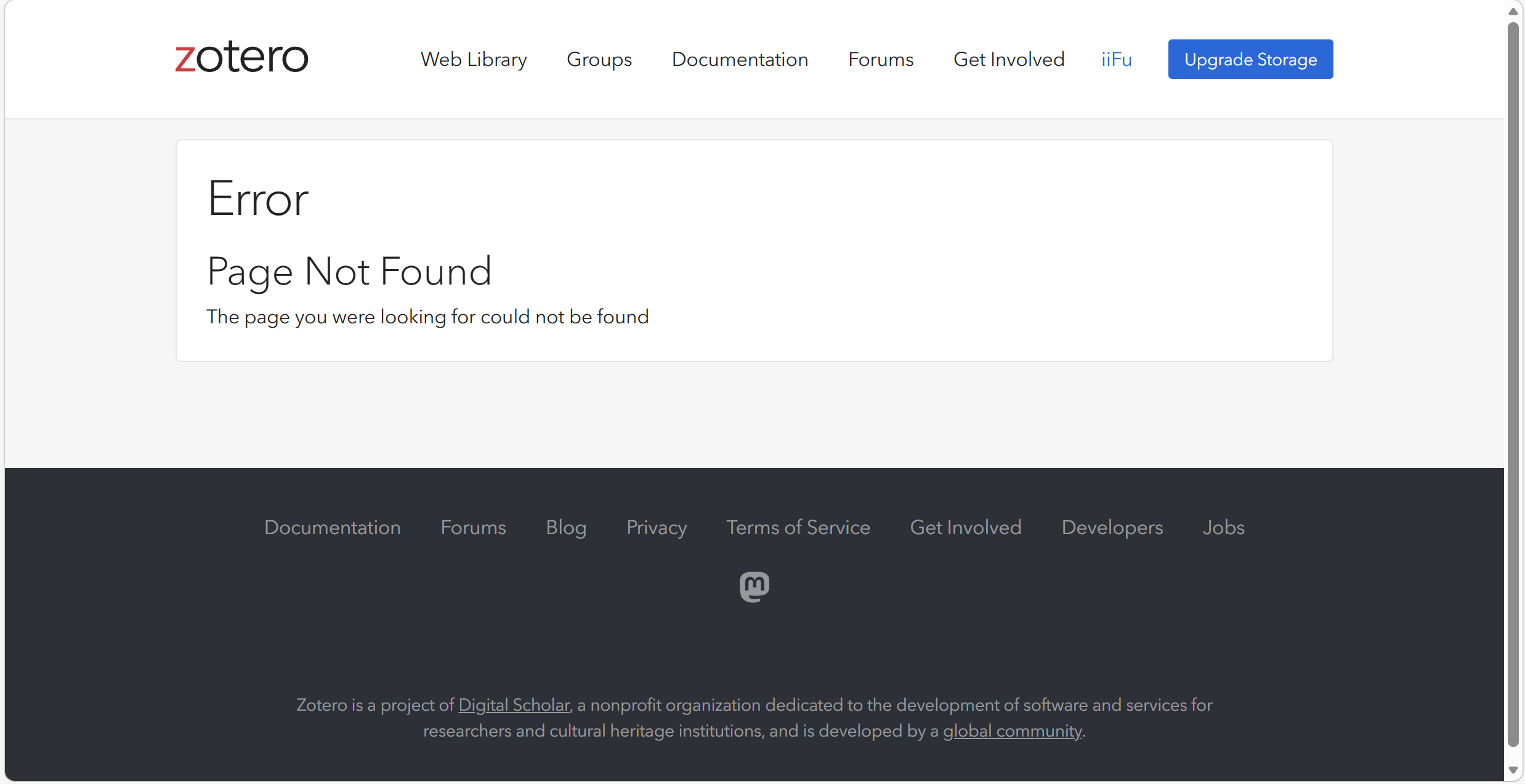The height and width of the screenshot is (784, 1525).
Task: Open Forums in the header menu
Action: point(880,59)
